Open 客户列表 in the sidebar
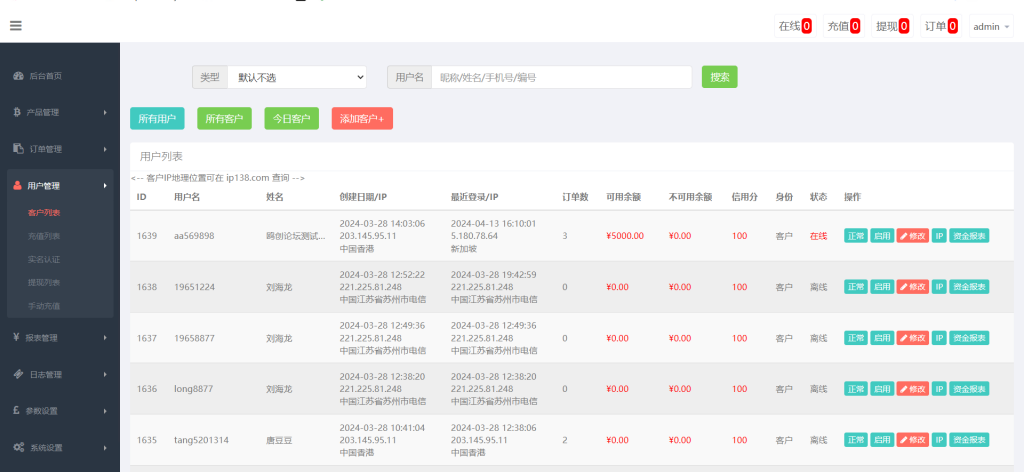This screenshot has height=472, width=1024. point(44,213)
